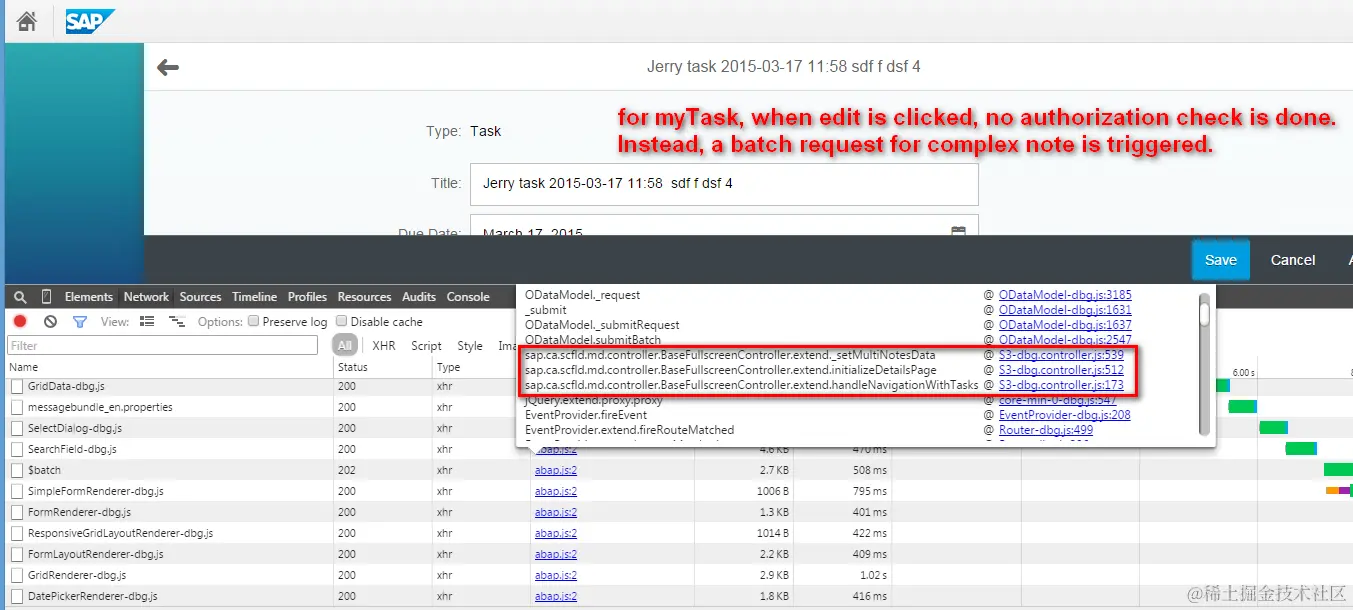Image resolution: width=1353 pixels, height=610 pixels.
Task: Select the All request type filter
Action: 345,345
